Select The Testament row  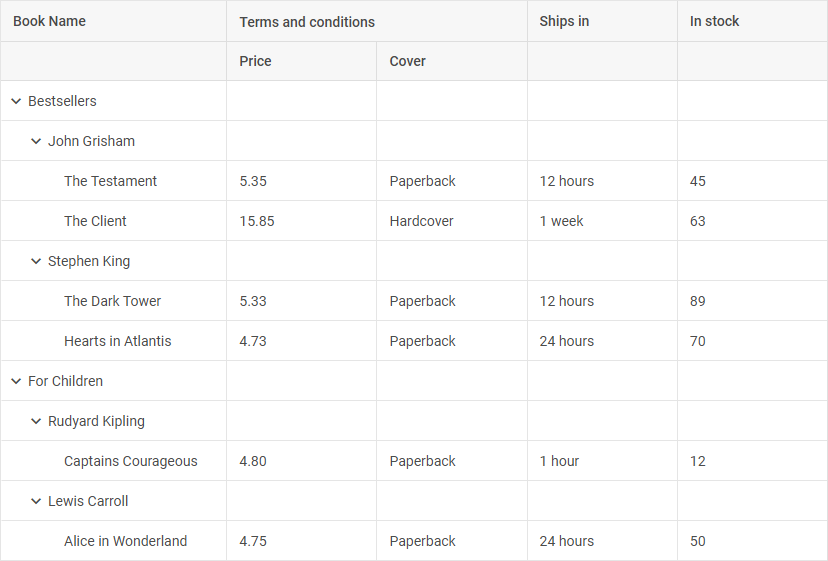point(111,181)
